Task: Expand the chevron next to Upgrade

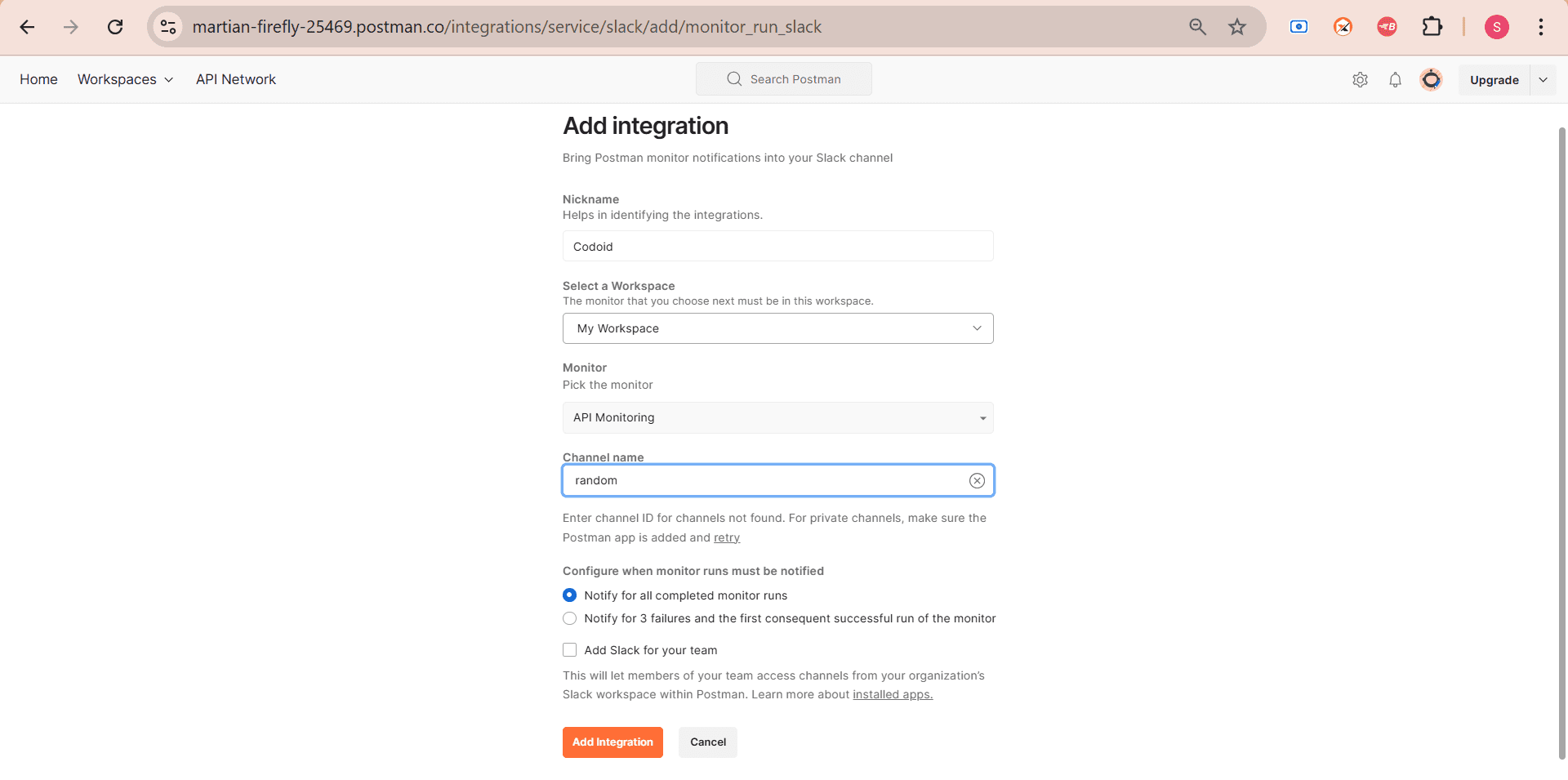Action: [1543, 79]
